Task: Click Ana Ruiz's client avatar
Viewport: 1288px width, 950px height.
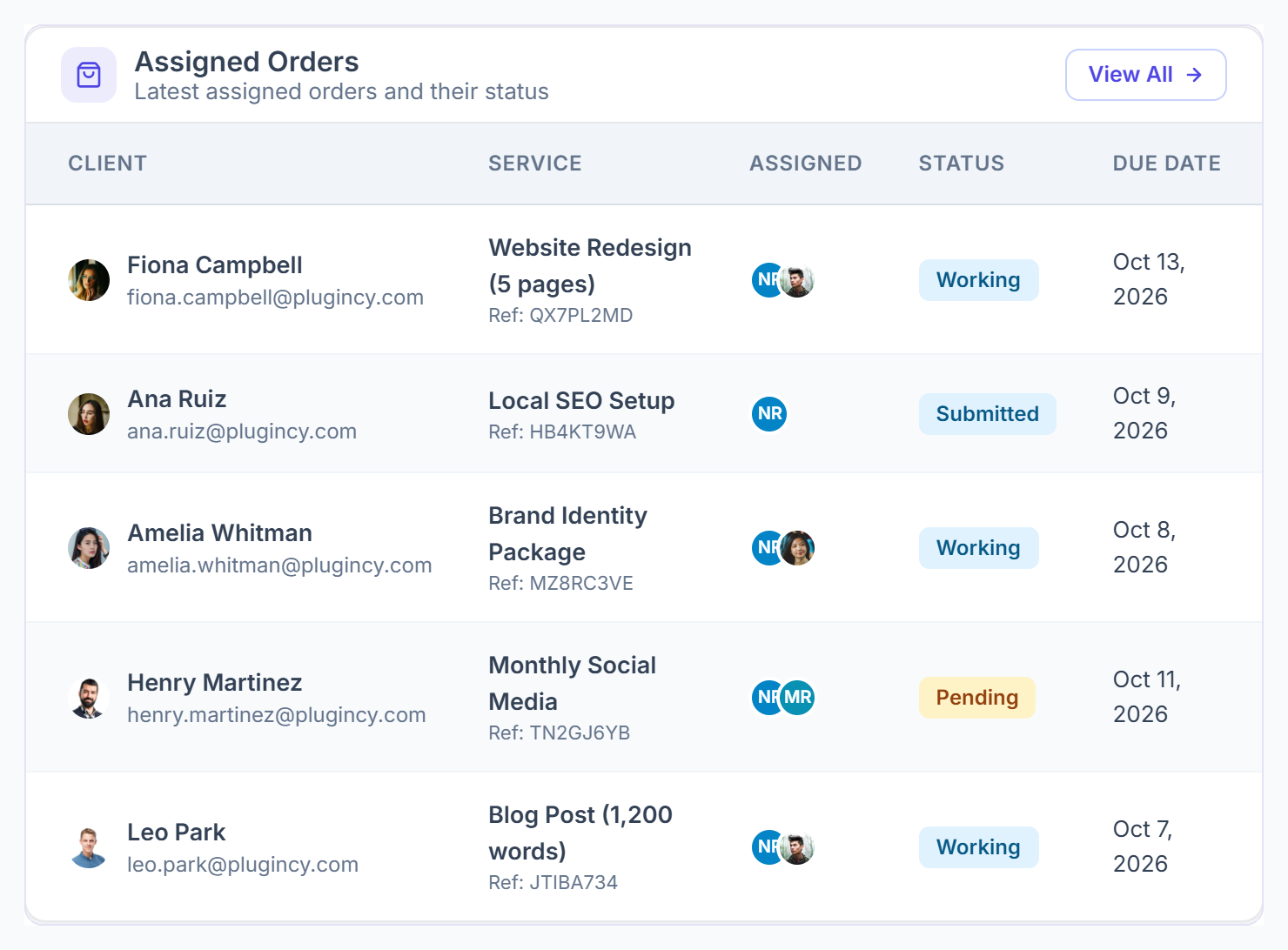Action: (x=89, y=414)
